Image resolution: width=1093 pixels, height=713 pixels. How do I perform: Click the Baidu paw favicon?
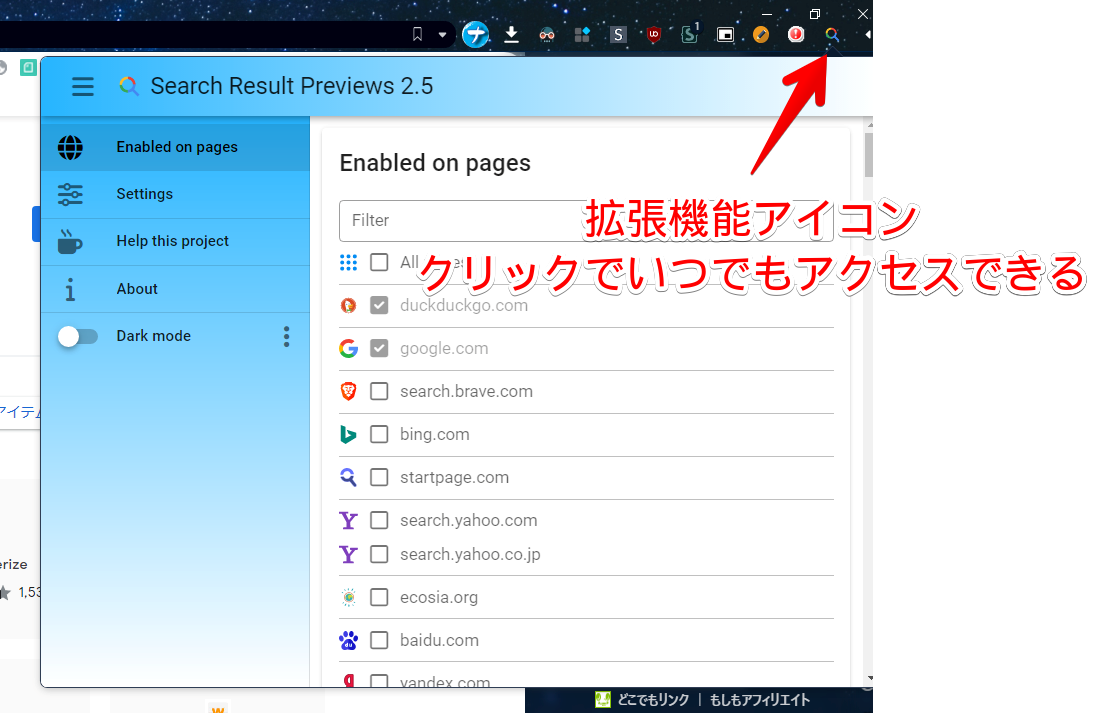pyautogui.click(x=349, y=641)
